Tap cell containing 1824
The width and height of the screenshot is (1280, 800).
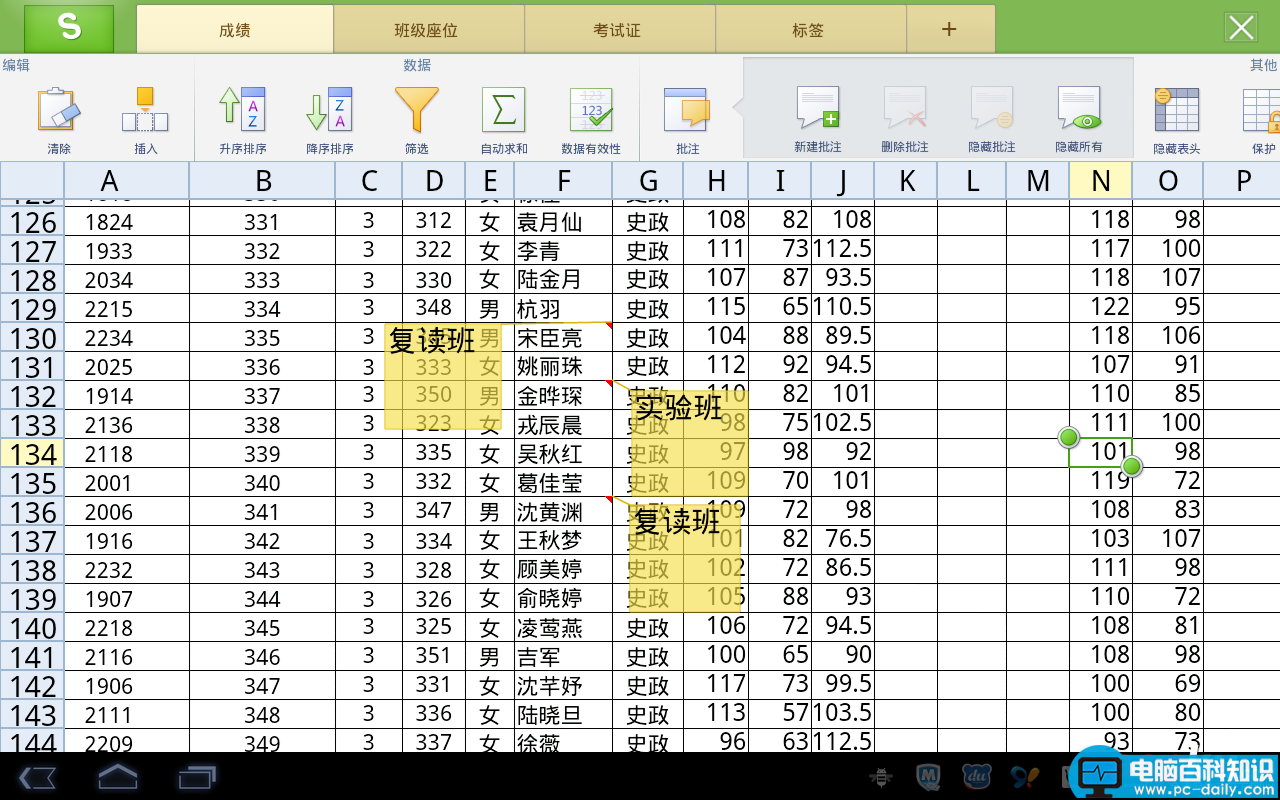click(x=126, y=221)
